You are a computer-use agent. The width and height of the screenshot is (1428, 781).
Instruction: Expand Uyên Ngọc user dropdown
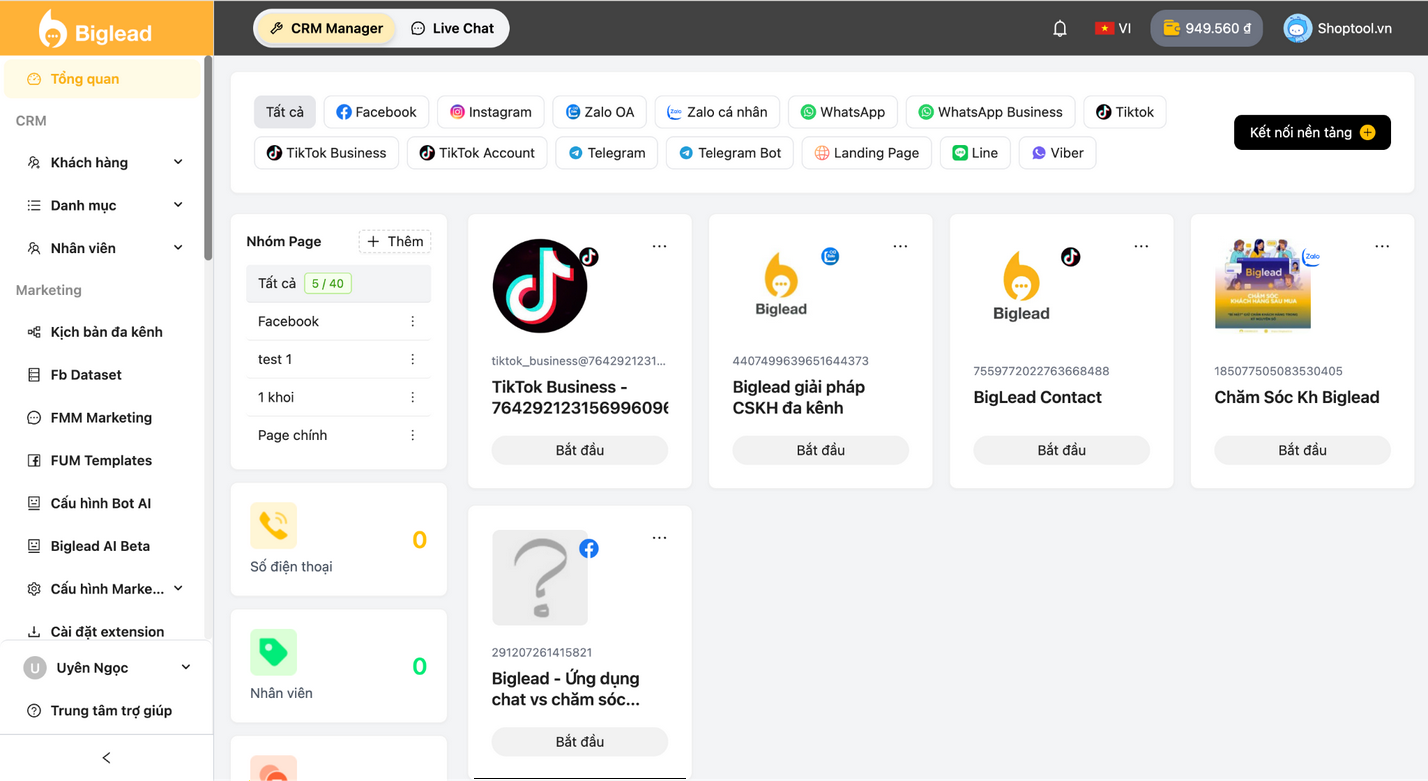[x=106, y=668]
